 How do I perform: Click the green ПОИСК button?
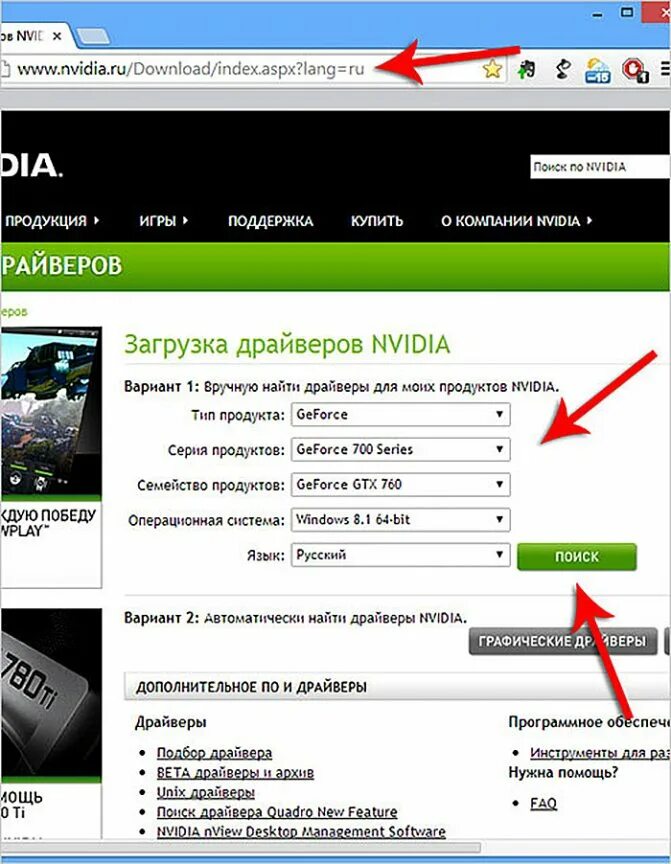tap(576, 557)
